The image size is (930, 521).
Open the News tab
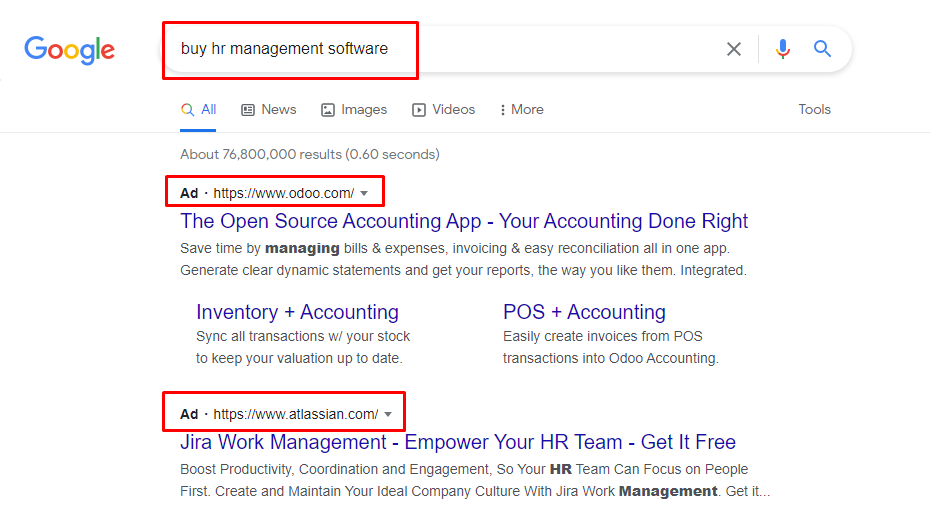click(269, 110)
